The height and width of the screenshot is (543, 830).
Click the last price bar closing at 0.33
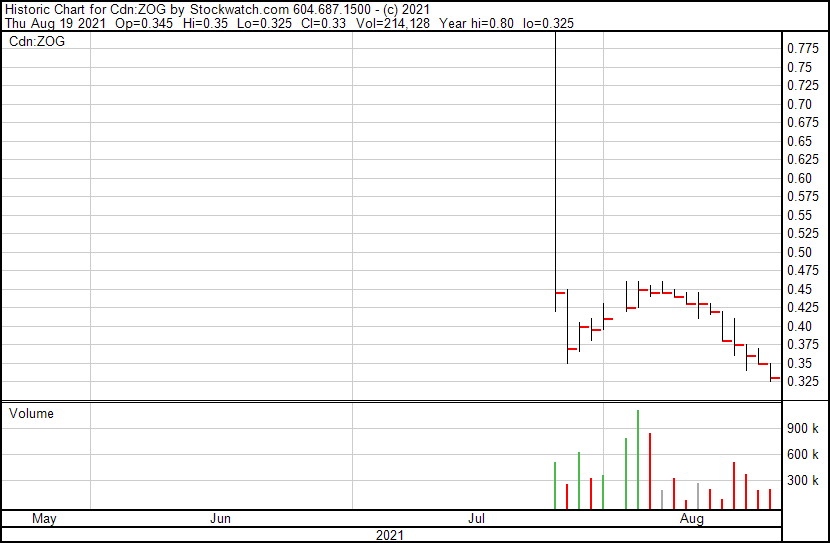pyautogui.click(x=771, y=373)
